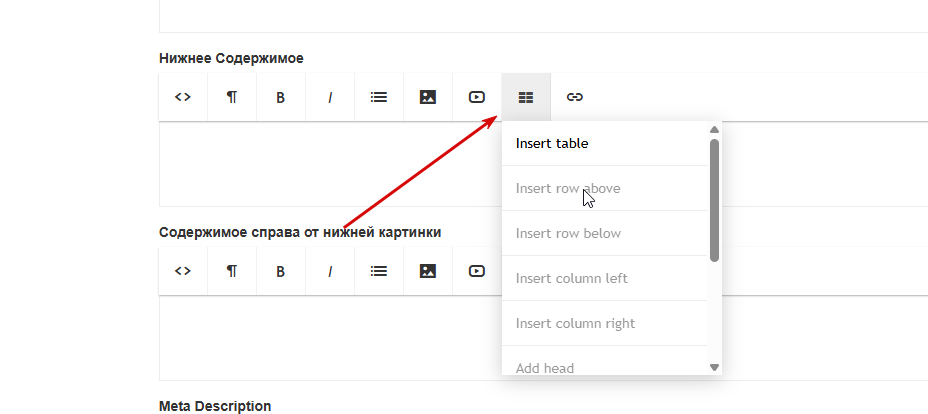Screen dimensions: 928x414
Task: Toggle the table dropdown button in toolbar
Action: coord(526,97)
